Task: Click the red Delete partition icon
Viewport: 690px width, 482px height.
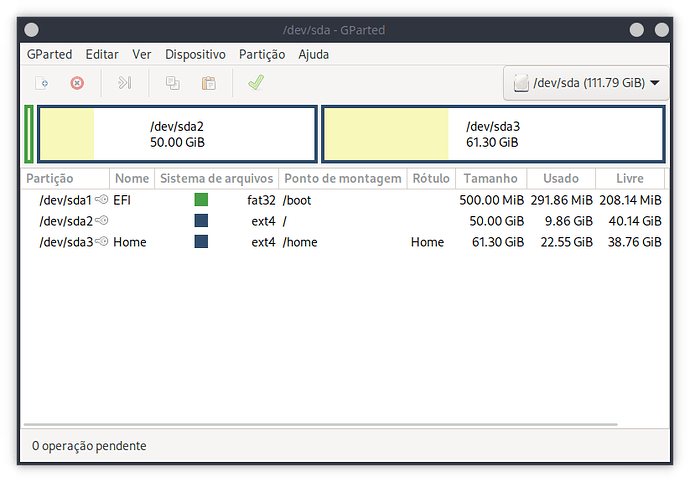Action: coord(77,83)
